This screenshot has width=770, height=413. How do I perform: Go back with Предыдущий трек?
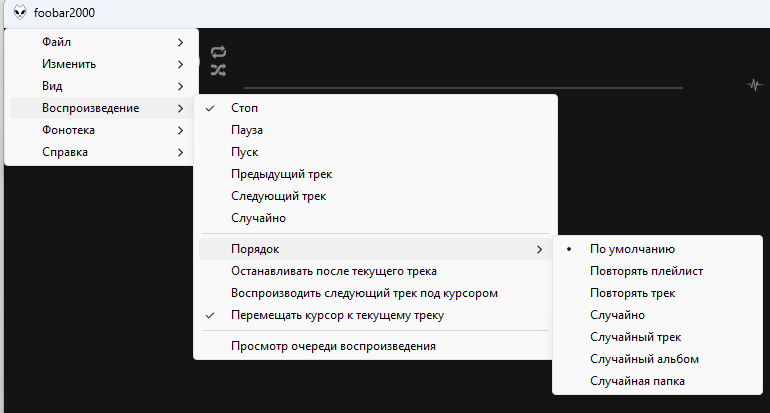(281, 174)
